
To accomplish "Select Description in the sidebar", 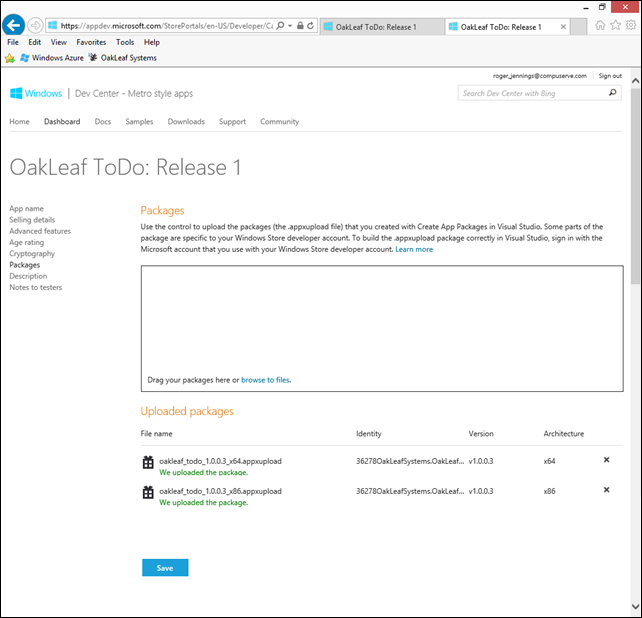I will 28,276.
